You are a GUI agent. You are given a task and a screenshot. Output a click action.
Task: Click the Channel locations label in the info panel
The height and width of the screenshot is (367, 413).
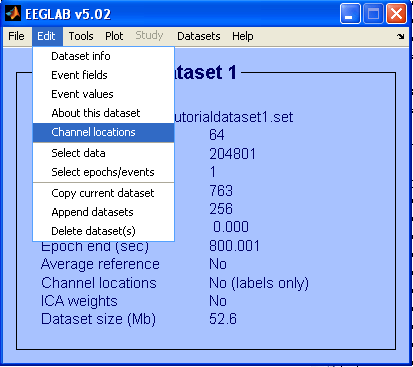point(99,283)
